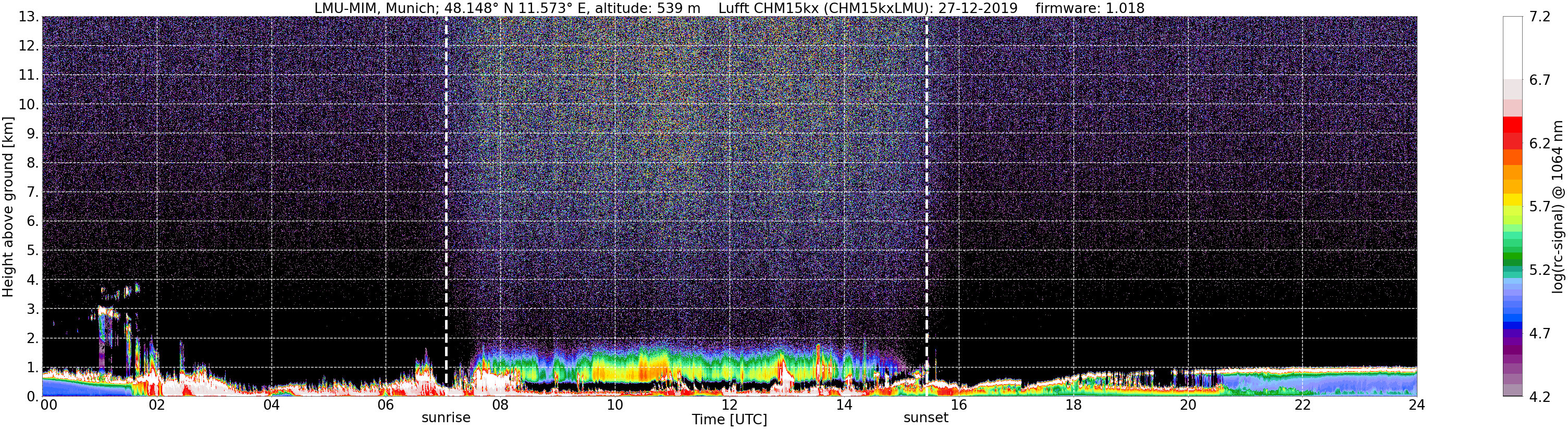Screen dimensions: 1568x430
Task: Click the Time [UTC] axis label
Action: (729, 420)
